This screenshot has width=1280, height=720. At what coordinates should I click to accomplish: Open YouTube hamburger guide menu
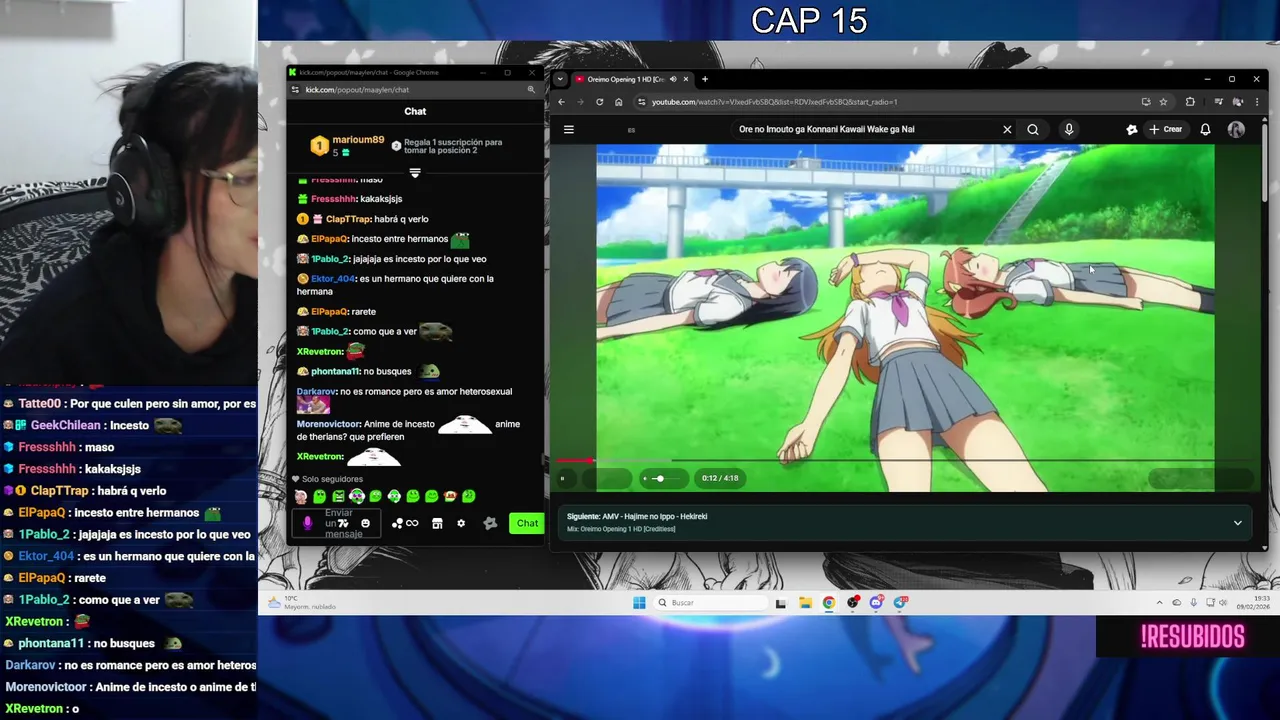[568, 129]
